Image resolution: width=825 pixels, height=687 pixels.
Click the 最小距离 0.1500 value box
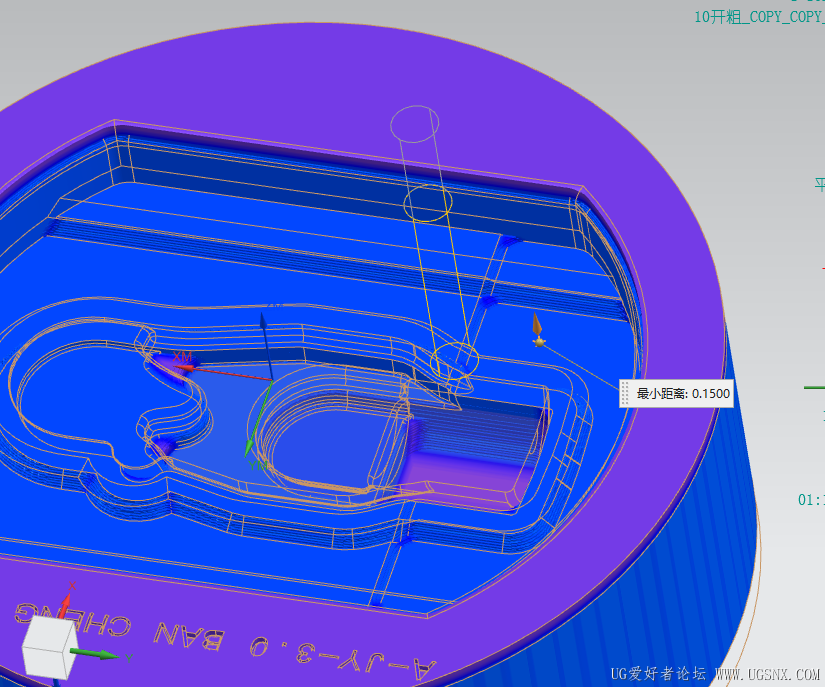pos(676,393)
